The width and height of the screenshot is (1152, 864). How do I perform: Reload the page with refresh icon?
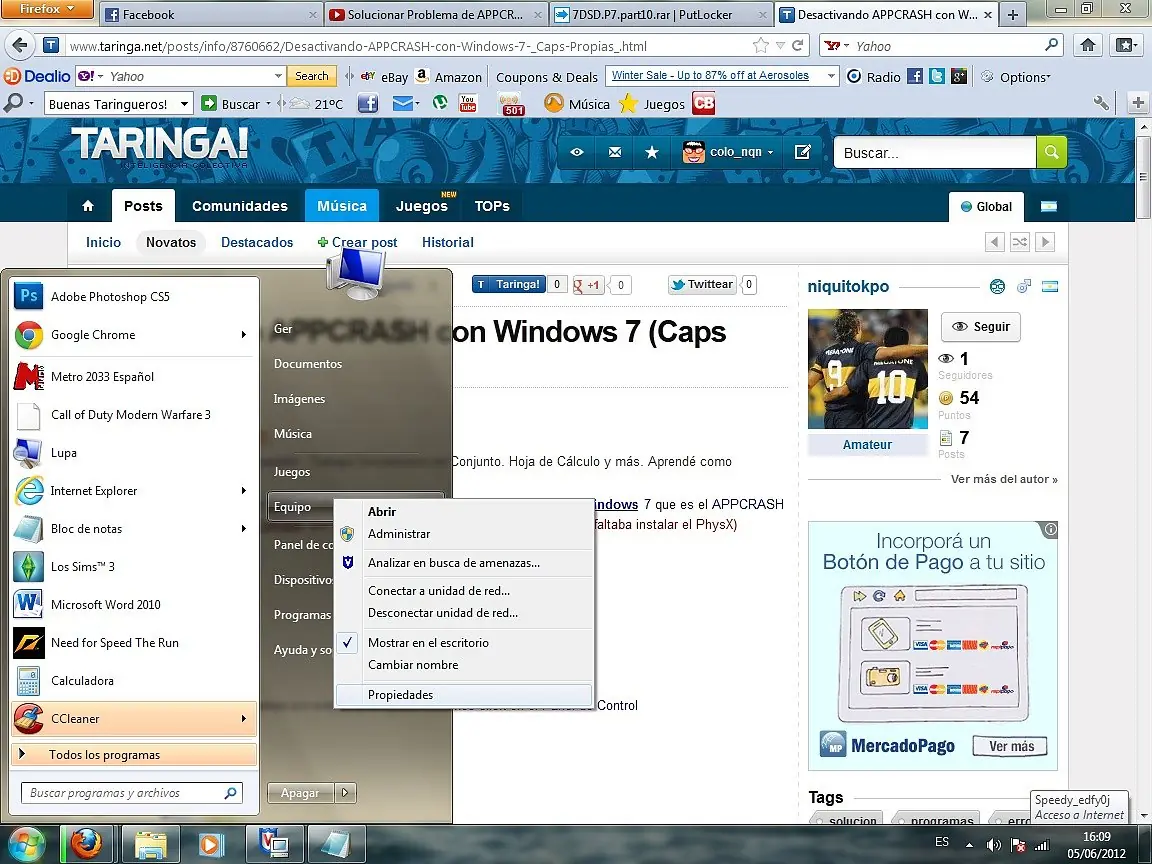click(x=798, y=46)
